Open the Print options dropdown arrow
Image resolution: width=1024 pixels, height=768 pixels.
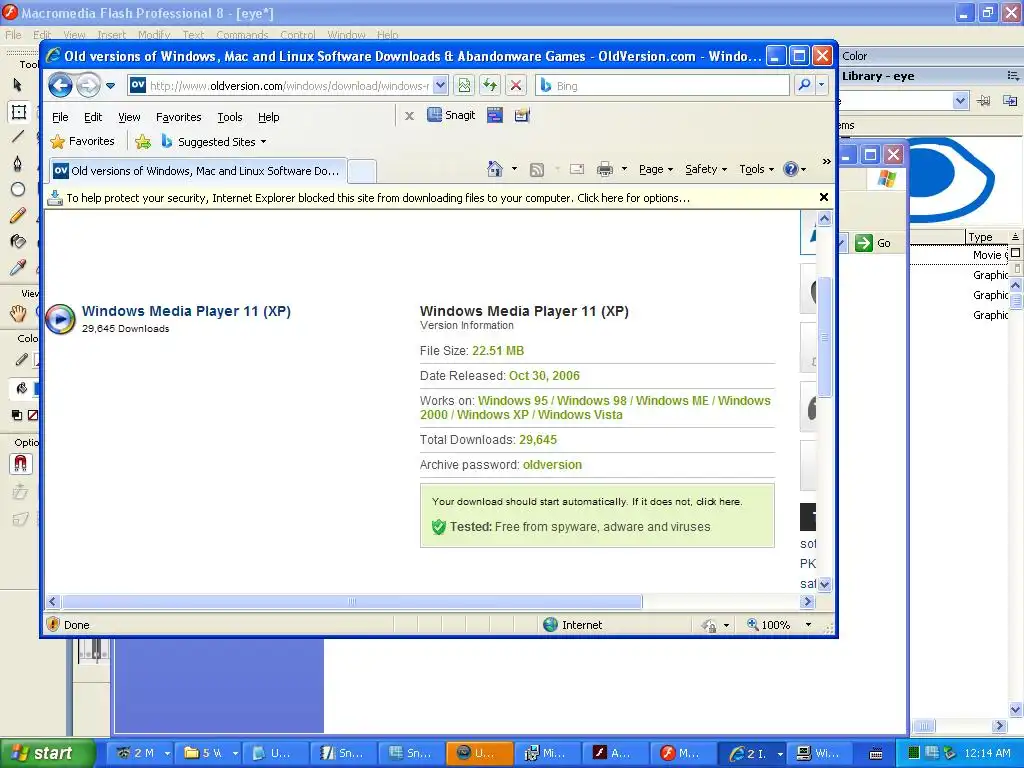click(624, 169)
